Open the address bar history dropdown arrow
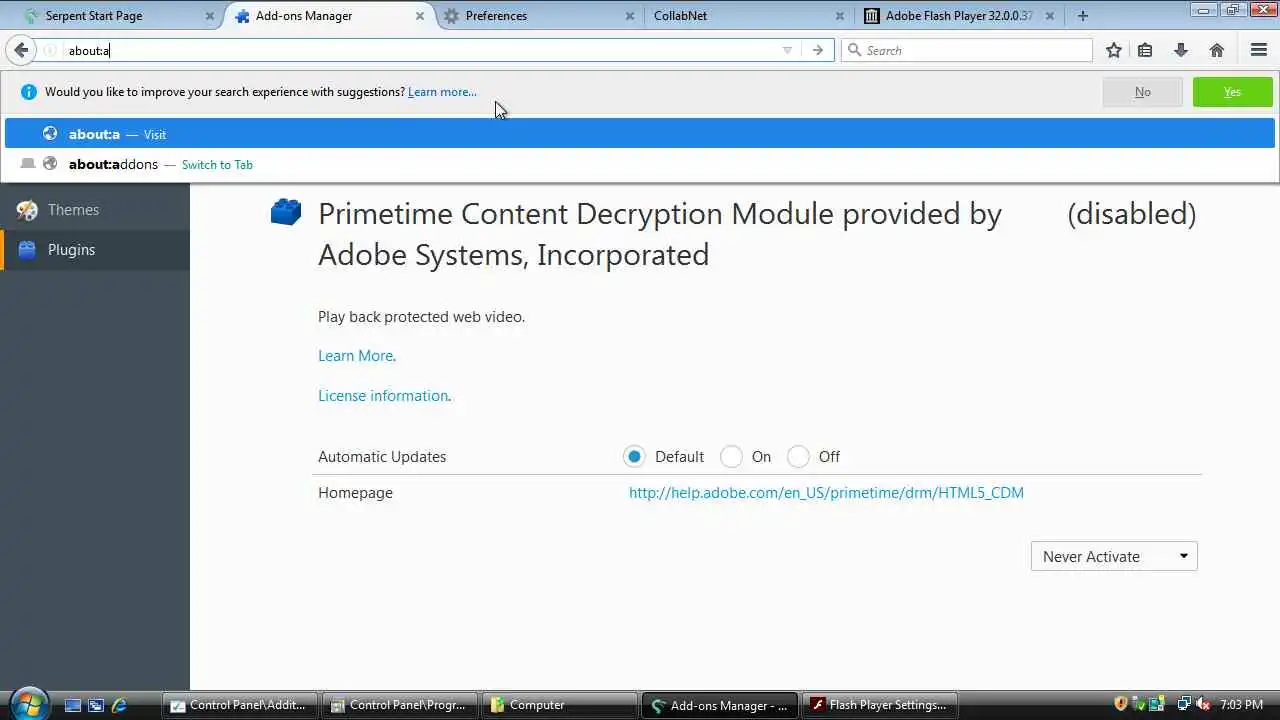This screenshot has height=720, width=1280. 787,50
